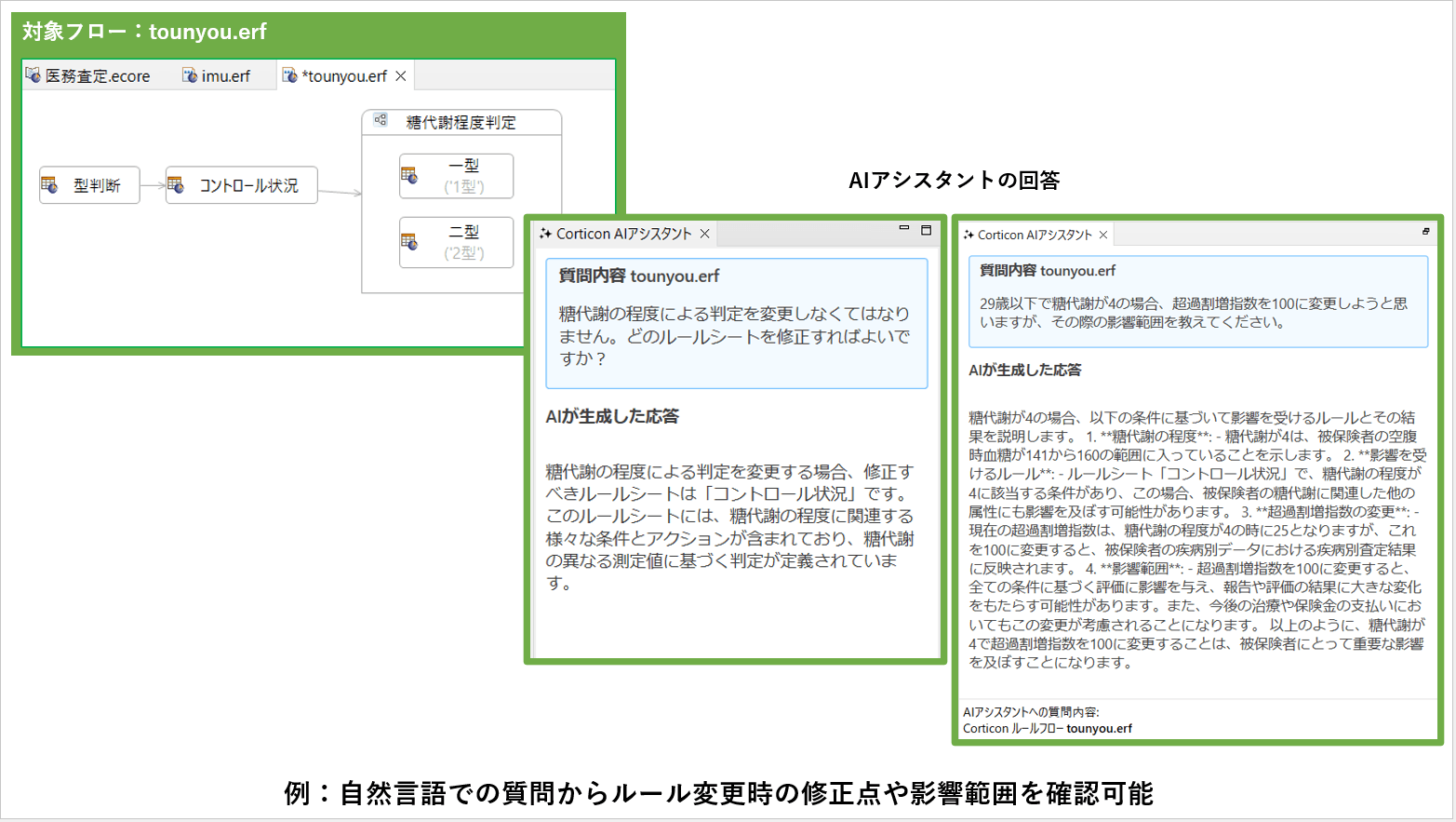Image resolution: width=1456 pixels, height=822 pixels.
Task: Close the *tounyou.erf editor tab
Action: [x=401, y=76]
